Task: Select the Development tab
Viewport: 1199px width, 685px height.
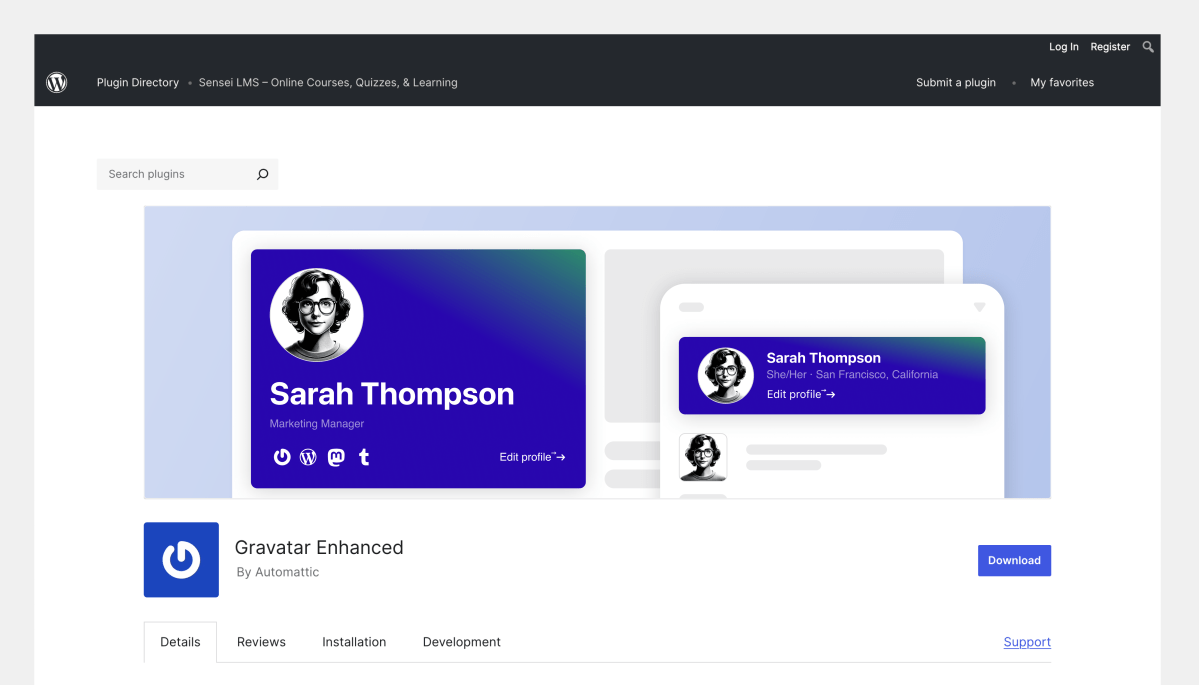Action: 461,642
